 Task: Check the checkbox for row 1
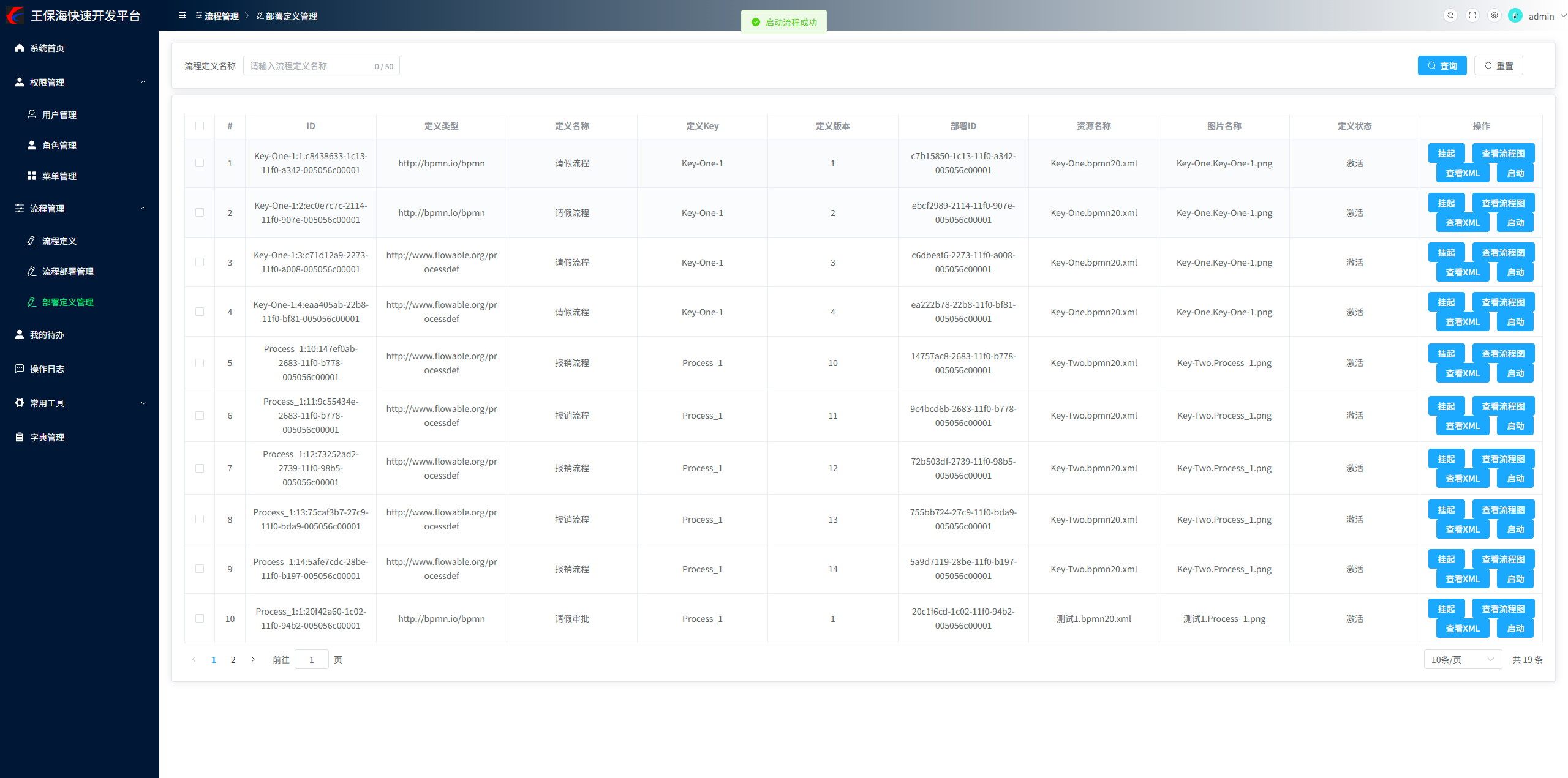[200, 163]
